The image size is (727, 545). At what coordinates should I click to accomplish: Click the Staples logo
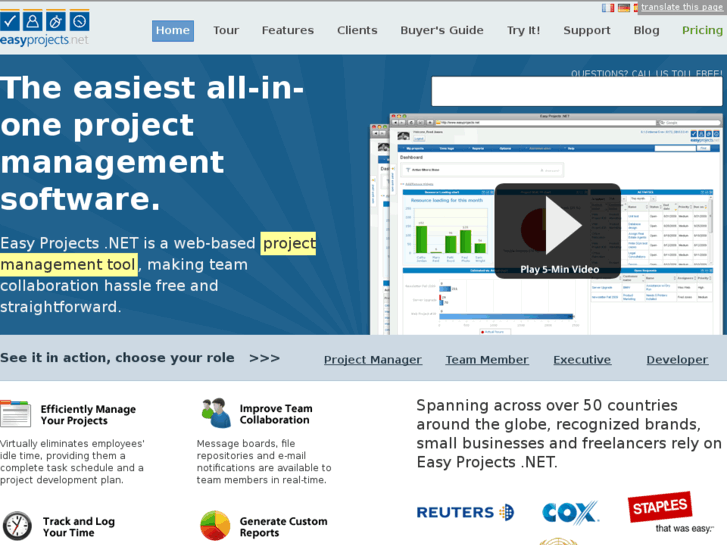[660, 507]
